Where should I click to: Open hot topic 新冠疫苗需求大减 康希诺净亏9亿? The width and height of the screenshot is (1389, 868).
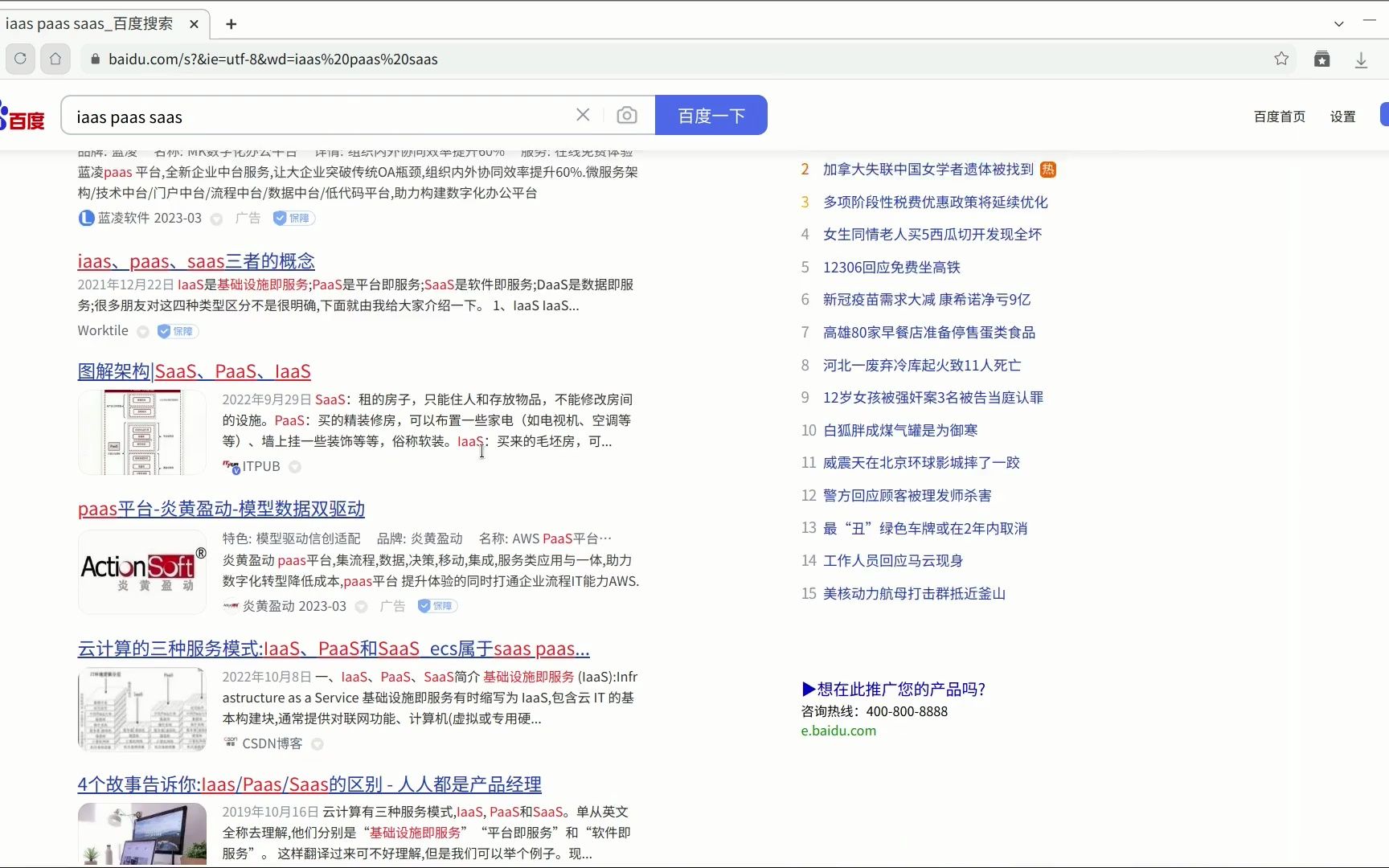point(927,300)
